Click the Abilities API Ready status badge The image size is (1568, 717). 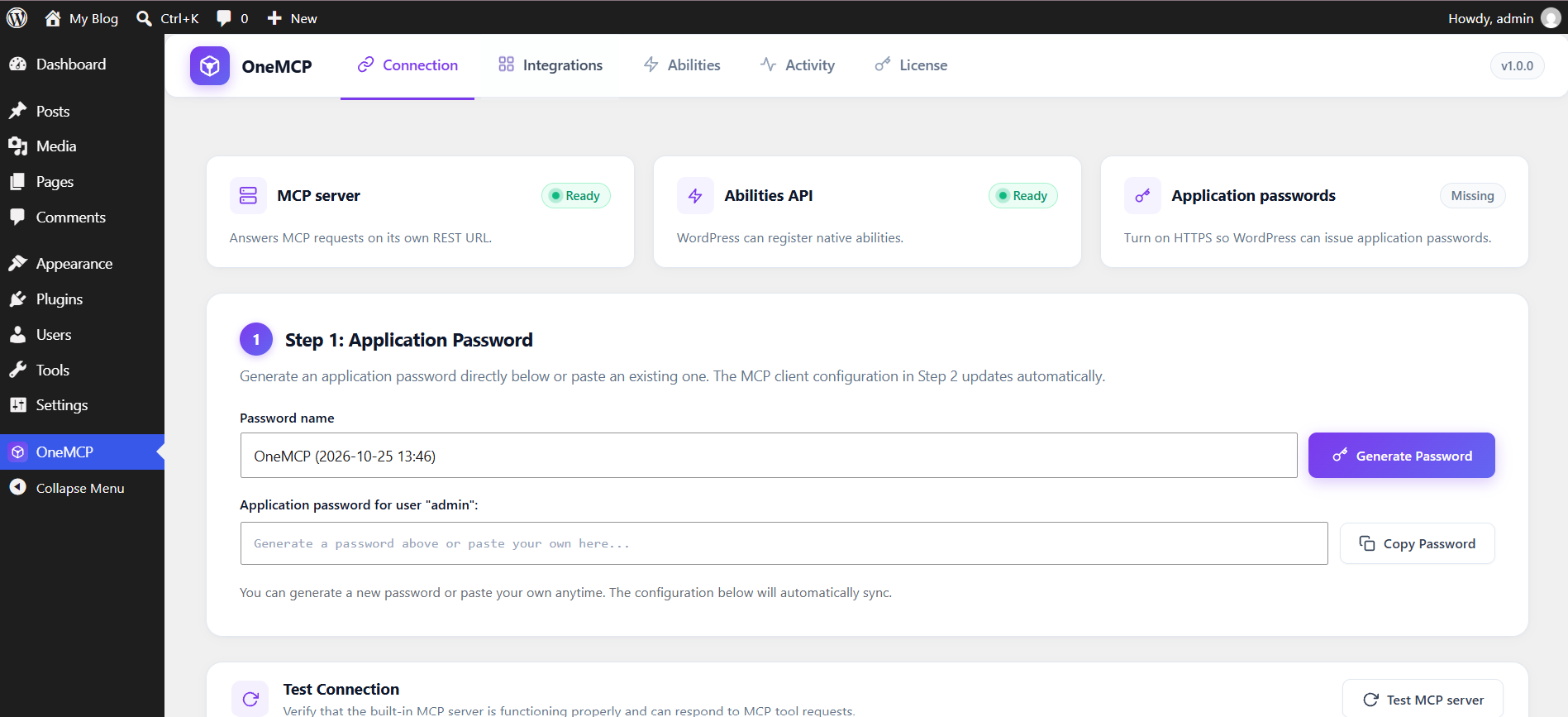[x=1023, y=196]
